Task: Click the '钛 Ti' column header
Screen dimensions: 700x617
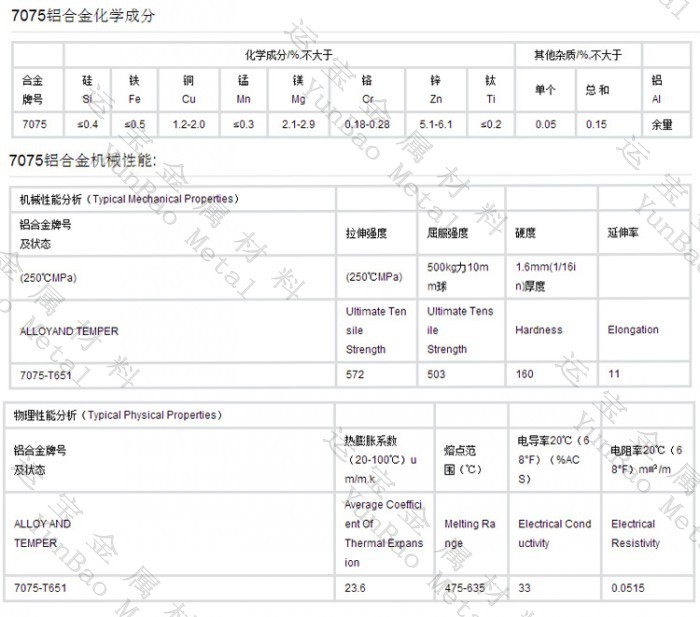Action: click(491, 90)
